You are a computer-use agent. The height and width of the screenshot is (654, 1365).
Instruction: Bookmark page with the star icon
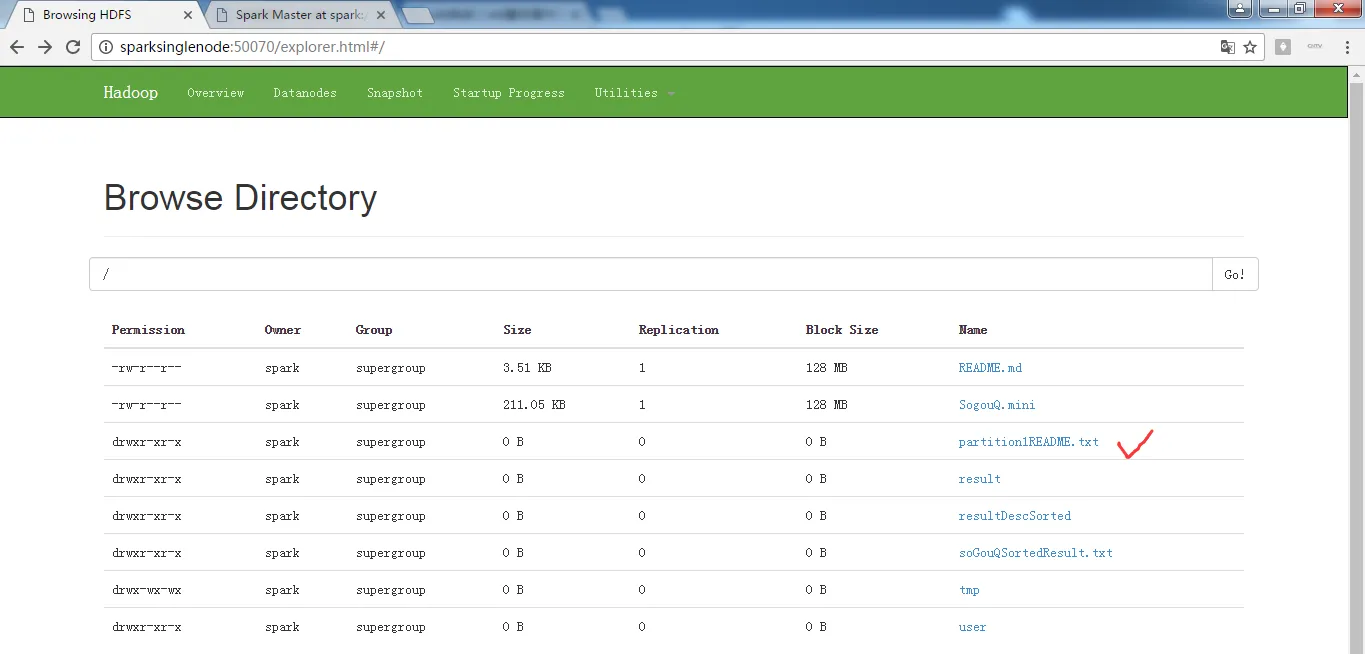click(x=1250, y=47)
